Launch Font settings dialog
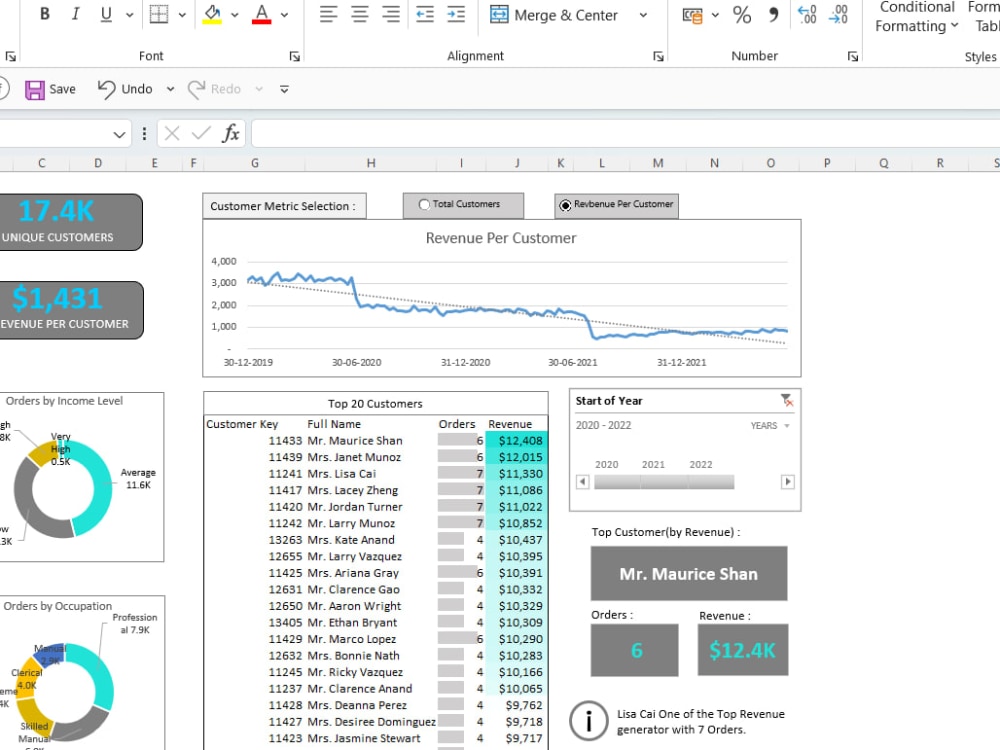Viewport: 1000px width, 750px height. [x=295, y=57]
